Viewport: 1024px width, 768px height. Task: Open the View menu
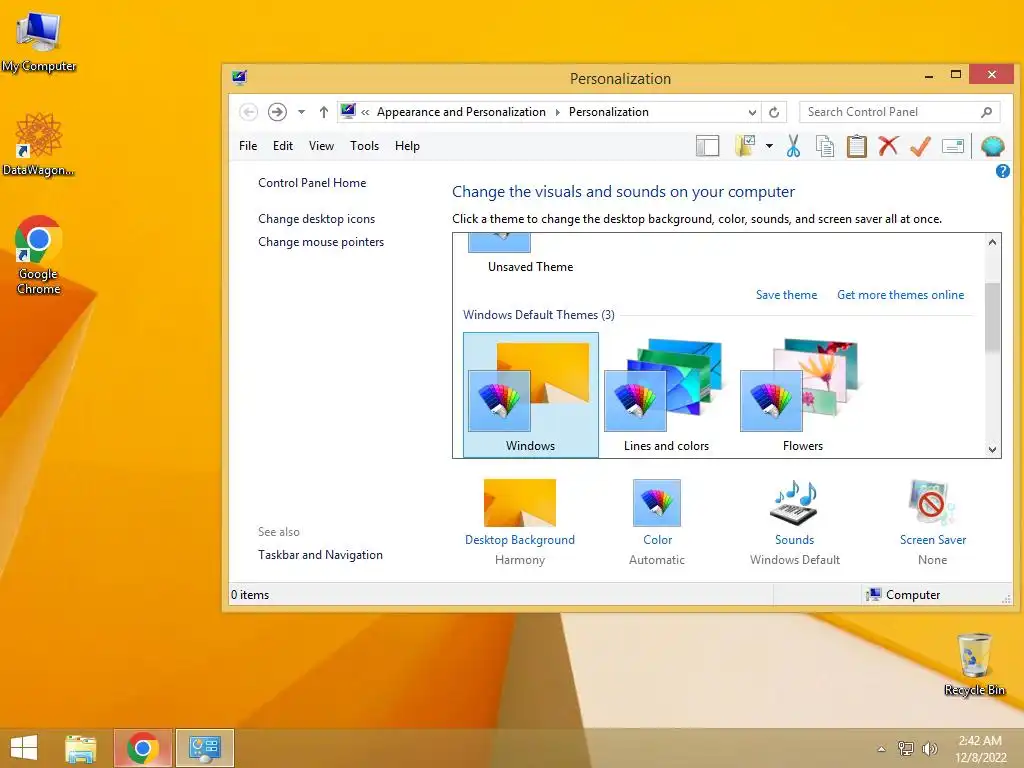pos(321,146)
